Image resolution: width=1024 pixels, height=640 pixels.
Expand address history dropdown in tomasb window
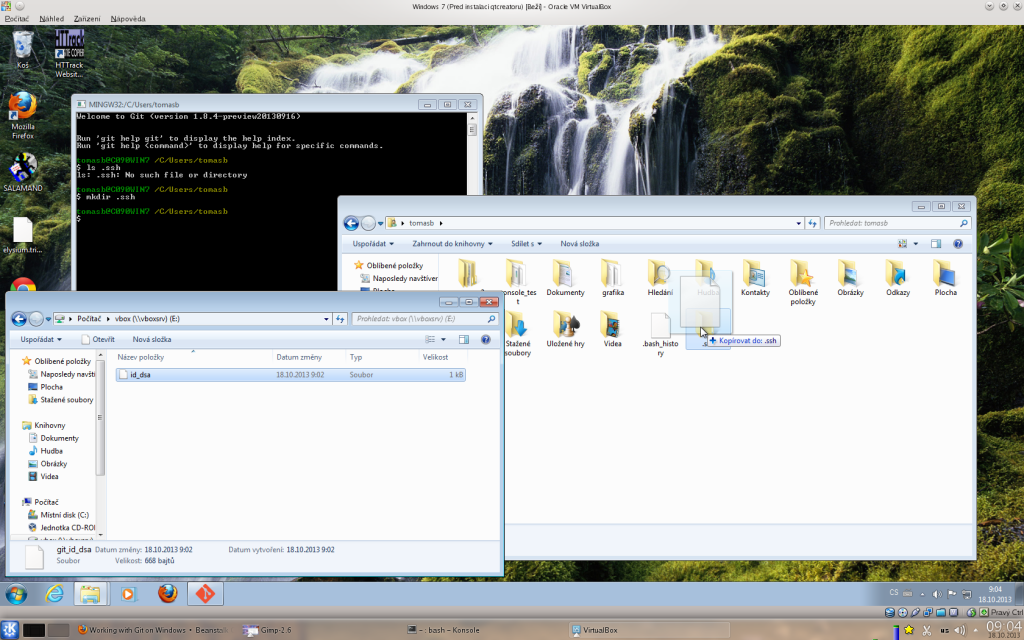pyautogui.click(x=799, y=223)
